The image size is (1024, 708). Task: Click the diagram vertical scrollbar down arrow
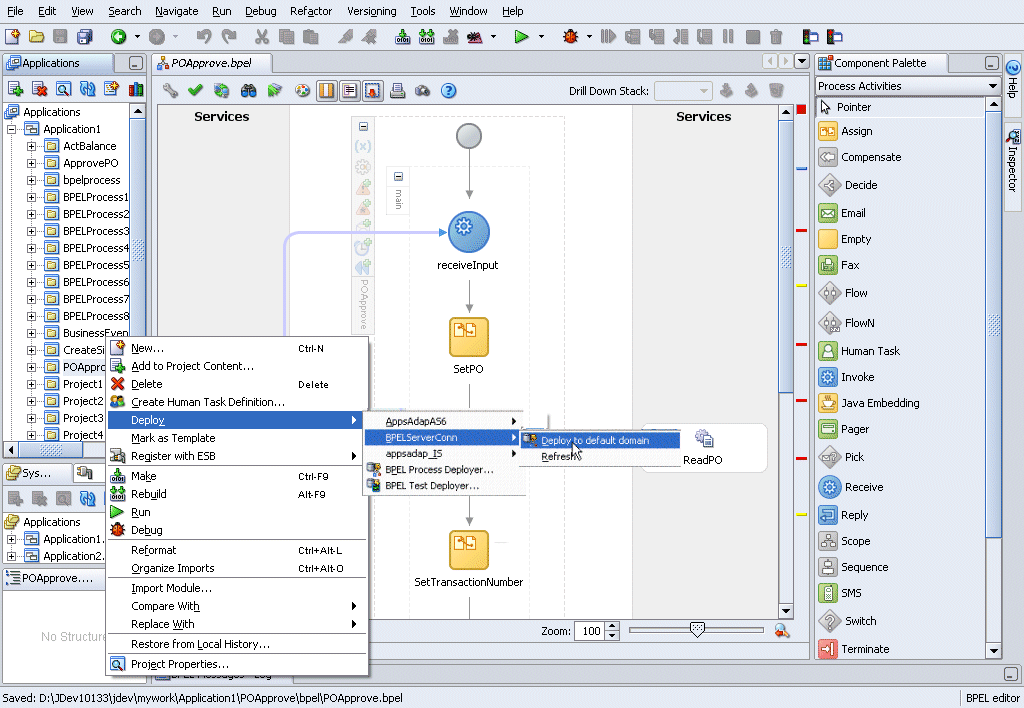coord(786,611)
